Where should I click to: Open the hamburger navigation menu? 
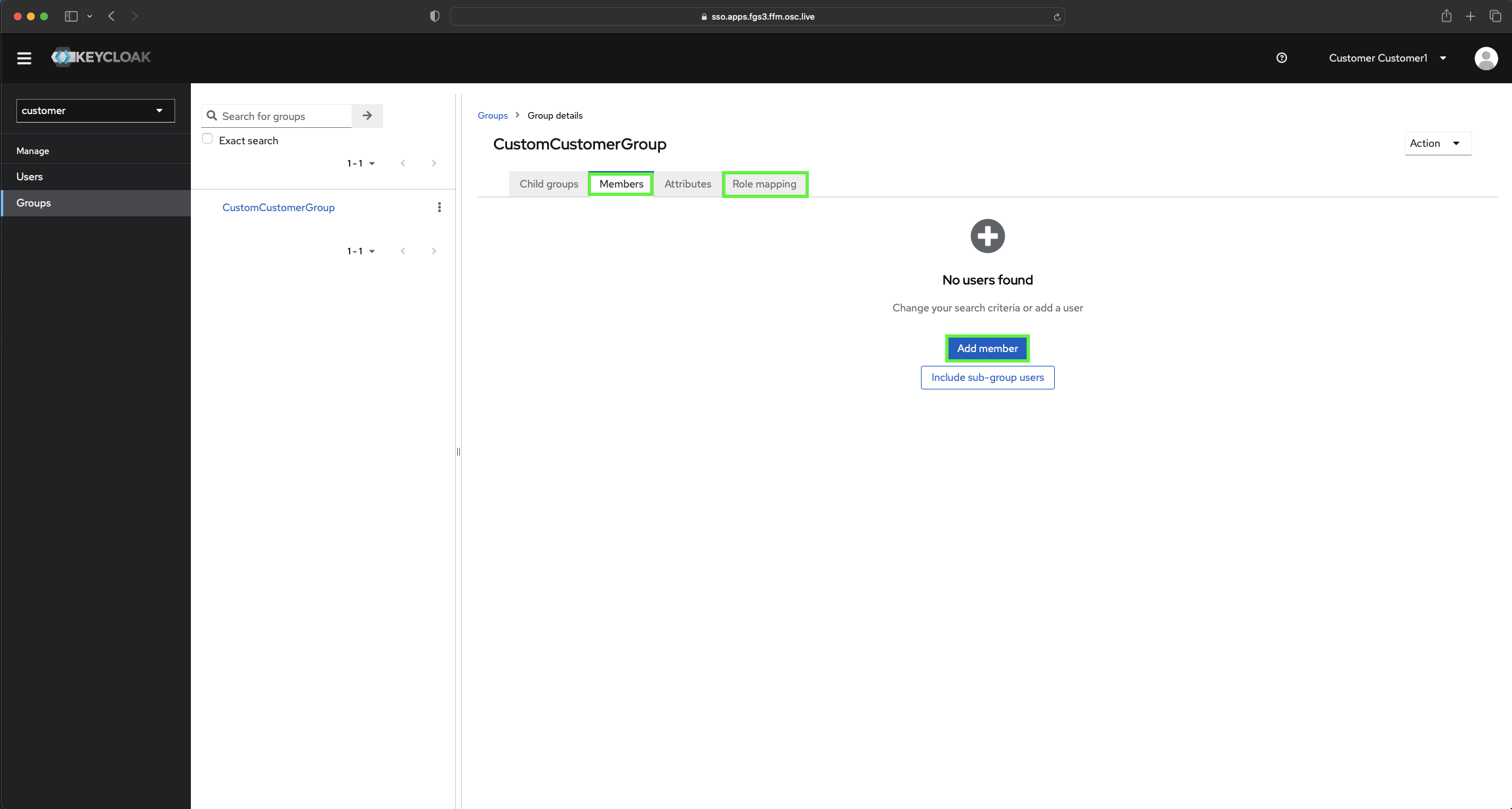pyautogui.click(x=24, y=58)
